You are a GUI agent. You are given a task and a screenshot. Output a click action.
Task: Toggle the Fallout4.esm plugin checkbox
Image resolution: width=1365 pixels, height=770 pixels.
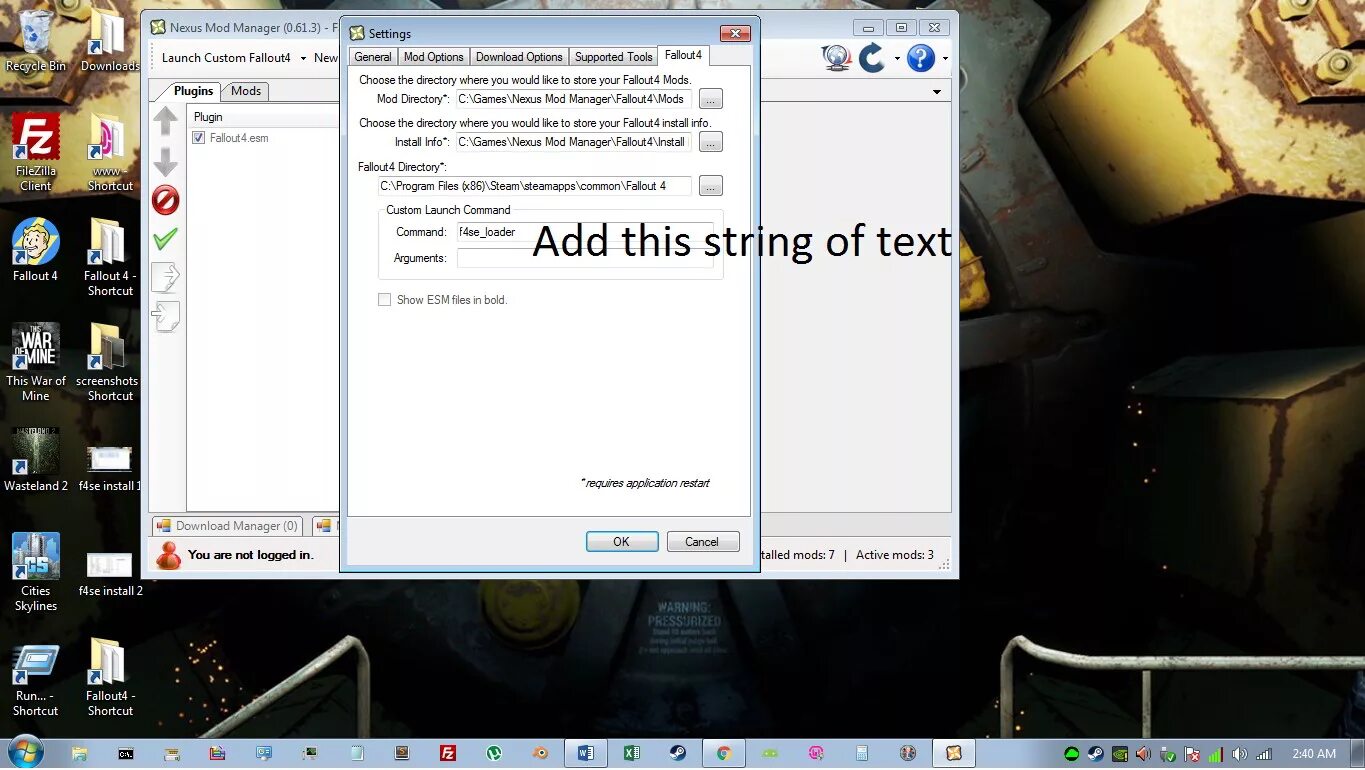[199, 138]
